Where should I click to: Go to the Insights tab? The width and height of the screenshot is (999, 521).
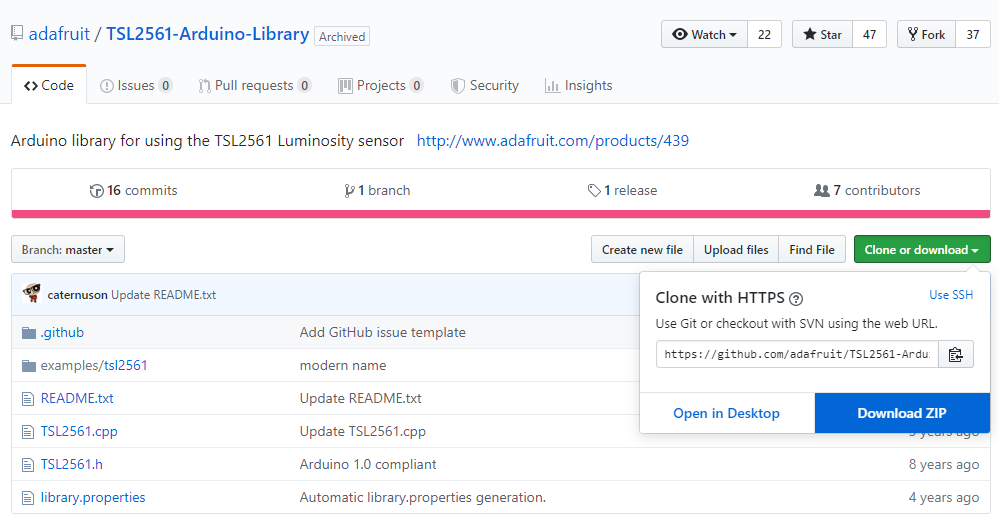578,86
